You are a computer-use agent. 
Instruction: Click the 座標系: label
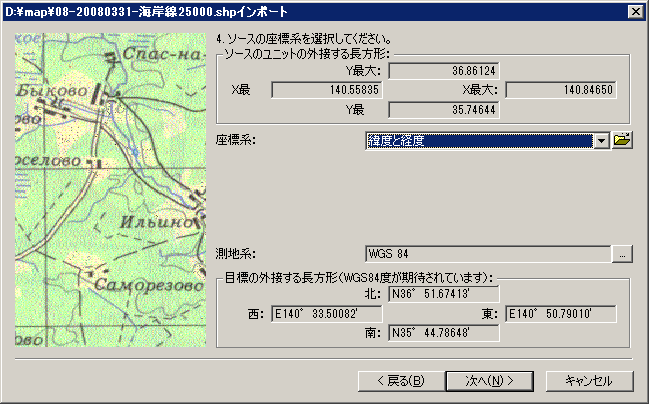pyautogui.click(x=236, y=140)
